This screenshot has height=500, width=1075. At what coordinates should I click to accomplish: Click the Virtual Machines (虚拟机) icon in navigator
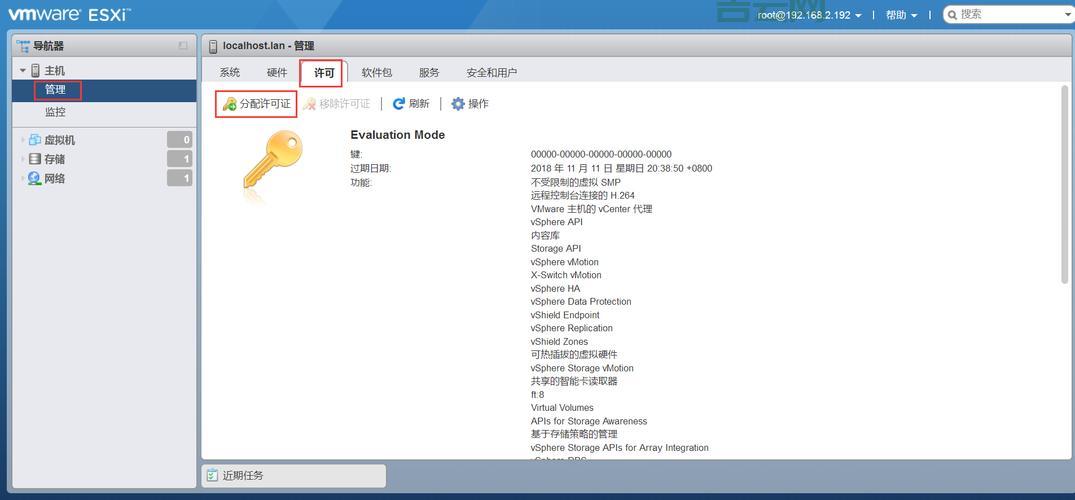(x=35, y=140)
